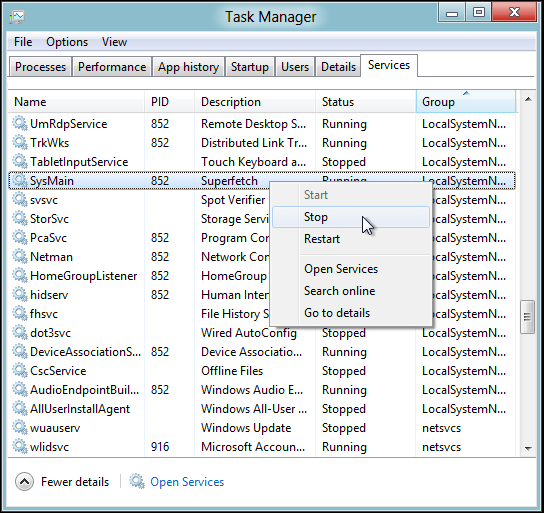Click gear icon next to UmRdpService
Image resolution: width=544 pixels, height=513 pixels.
(x=20, y=123)
